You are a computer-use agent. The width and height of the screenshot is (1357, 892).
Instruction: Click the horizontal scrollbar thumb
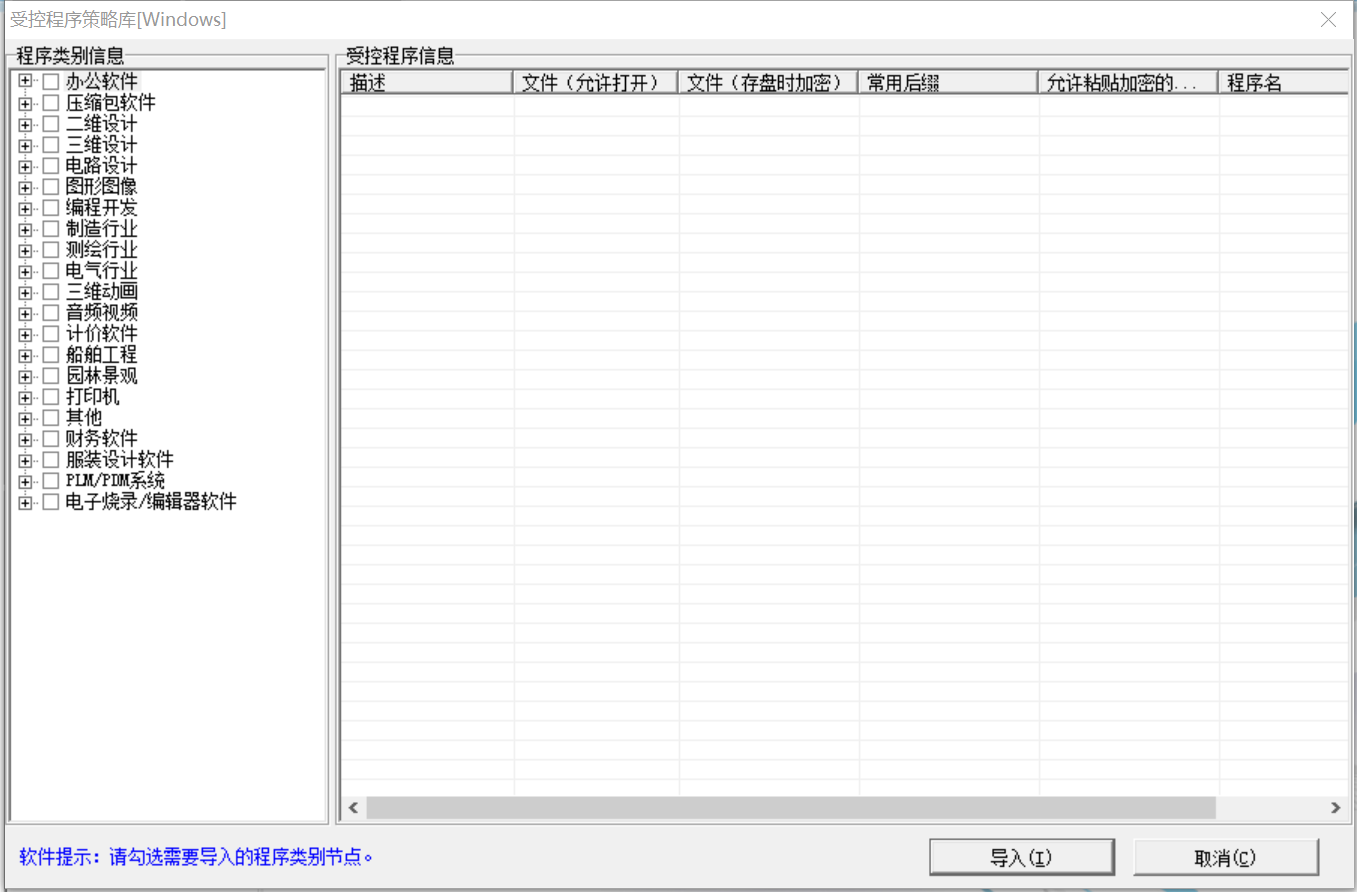pos(790,808)
